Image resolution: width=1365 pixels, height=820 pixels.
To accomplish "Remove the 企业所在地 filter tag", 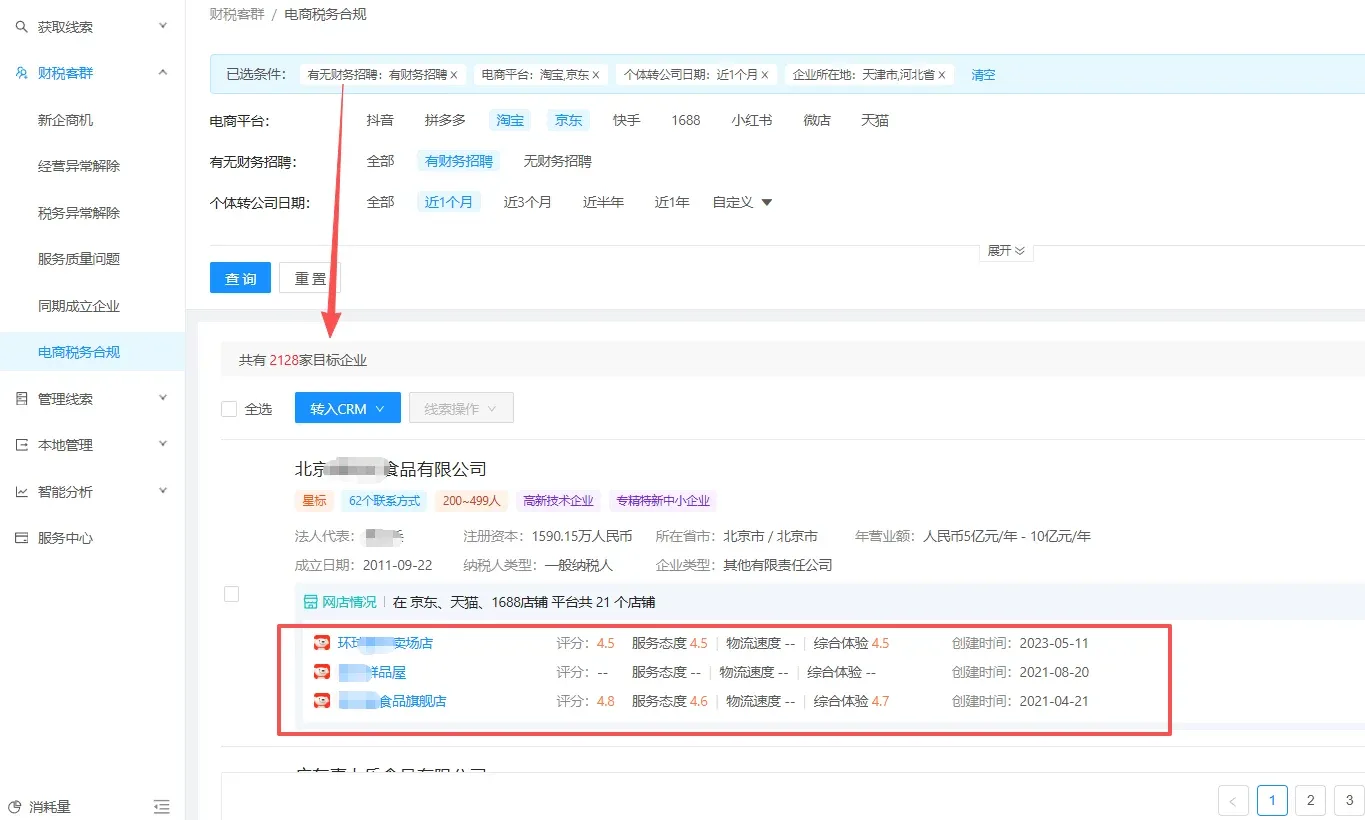I will [942, 75].
